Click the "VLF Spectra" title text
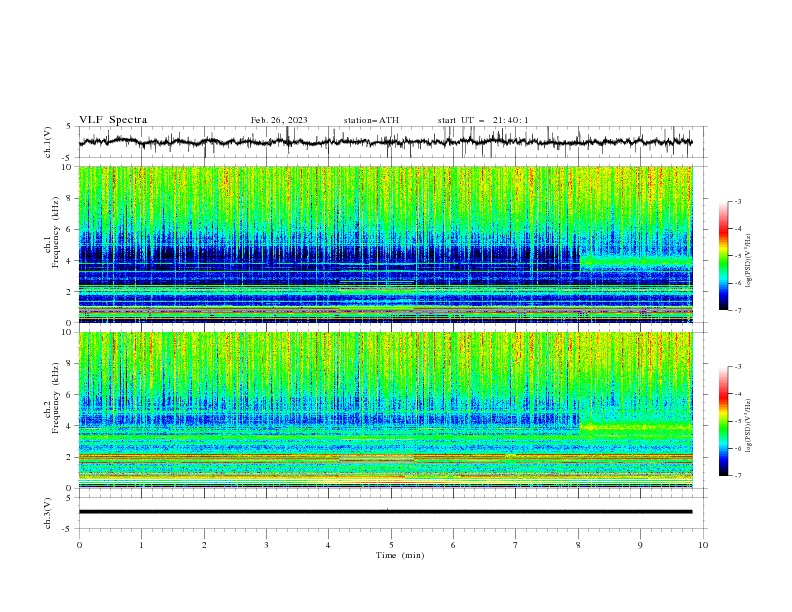The height and width of the screenshot is (612, 792). (x=113, y=120)
